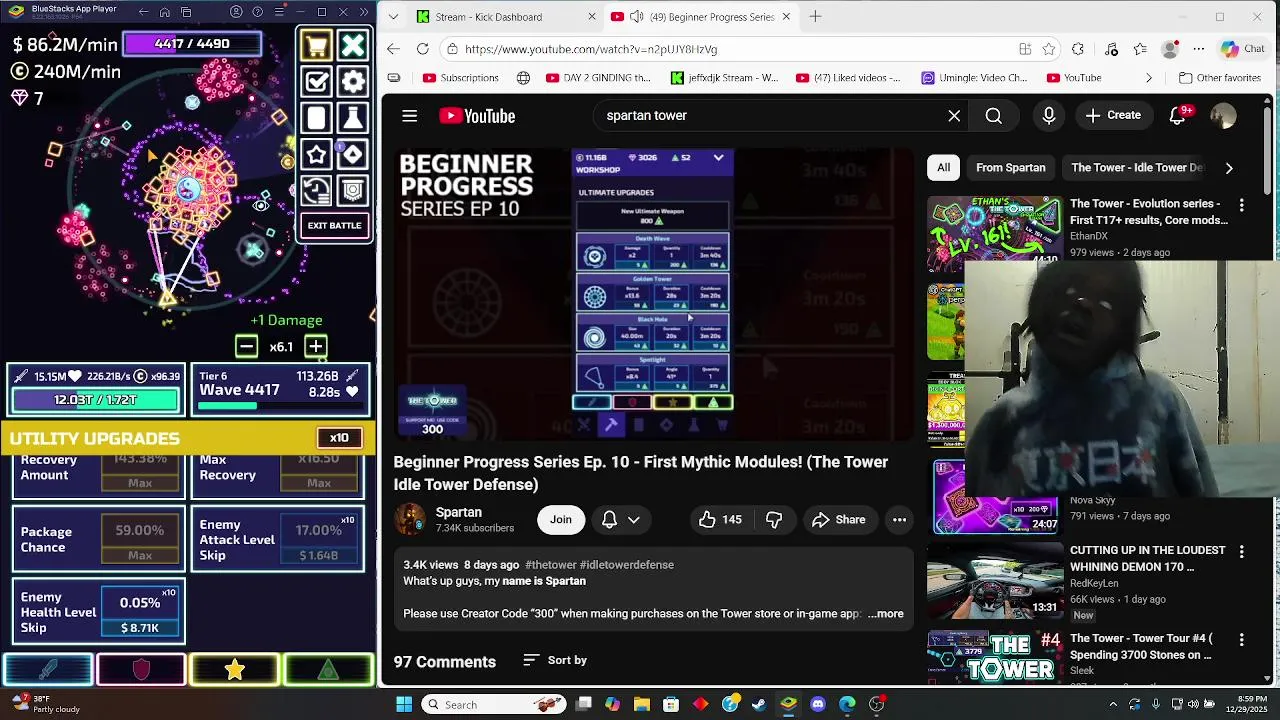Open BlueStacks help question mark icon
The width and height of the screenshot is (1280, 720).
click(x=258, y=12)
